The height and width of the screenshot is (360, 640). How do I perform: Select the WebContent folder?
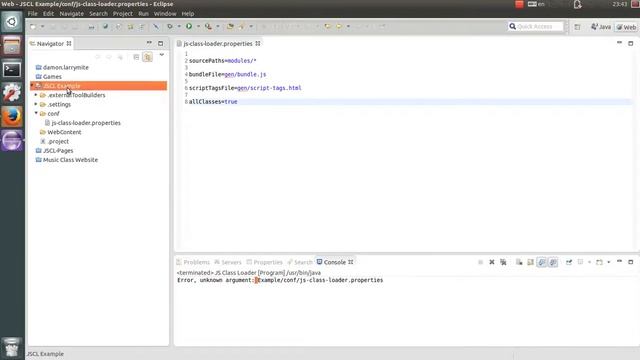coord(64,132)
